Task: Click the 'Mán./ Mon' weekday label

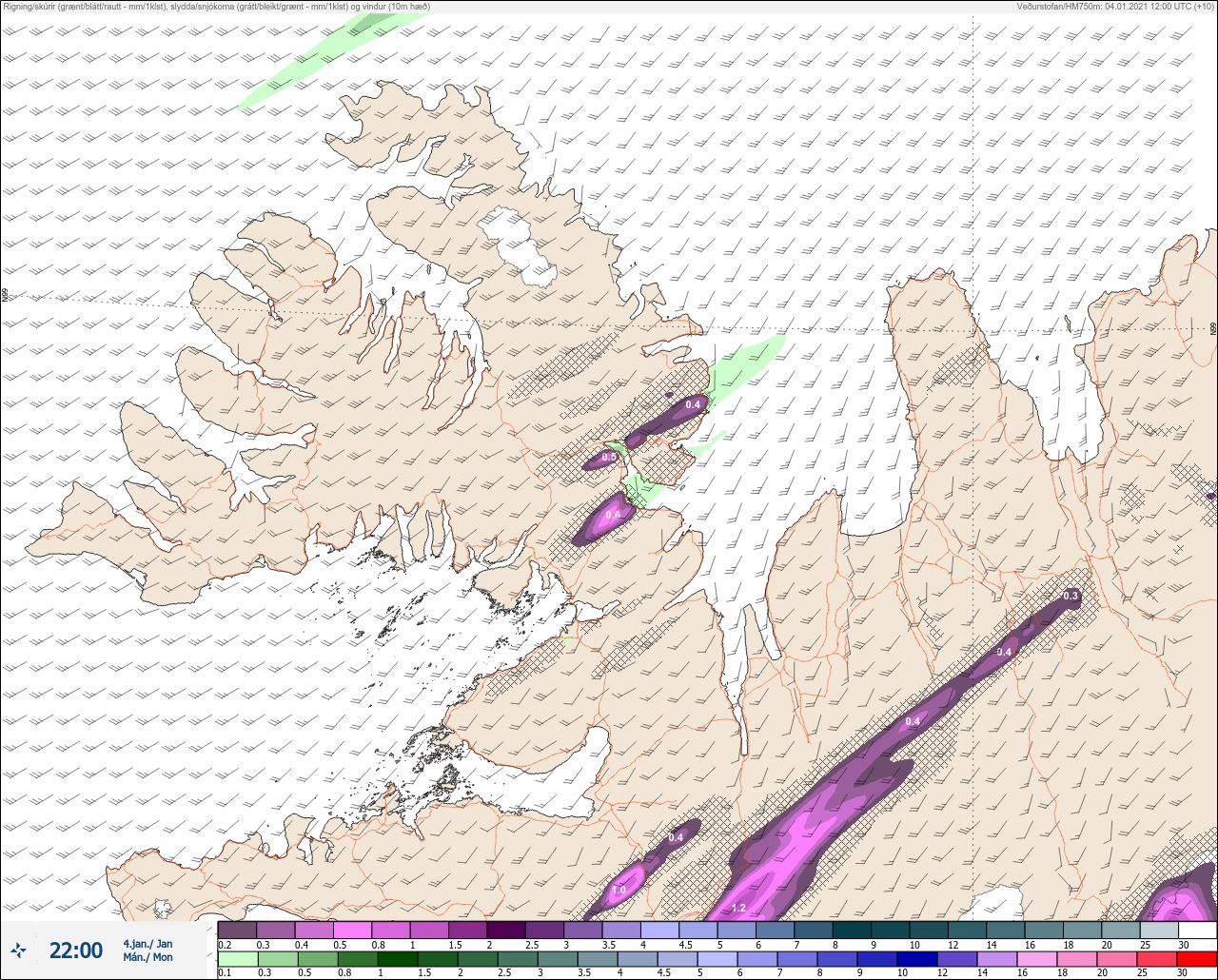Action: point(147,957)
